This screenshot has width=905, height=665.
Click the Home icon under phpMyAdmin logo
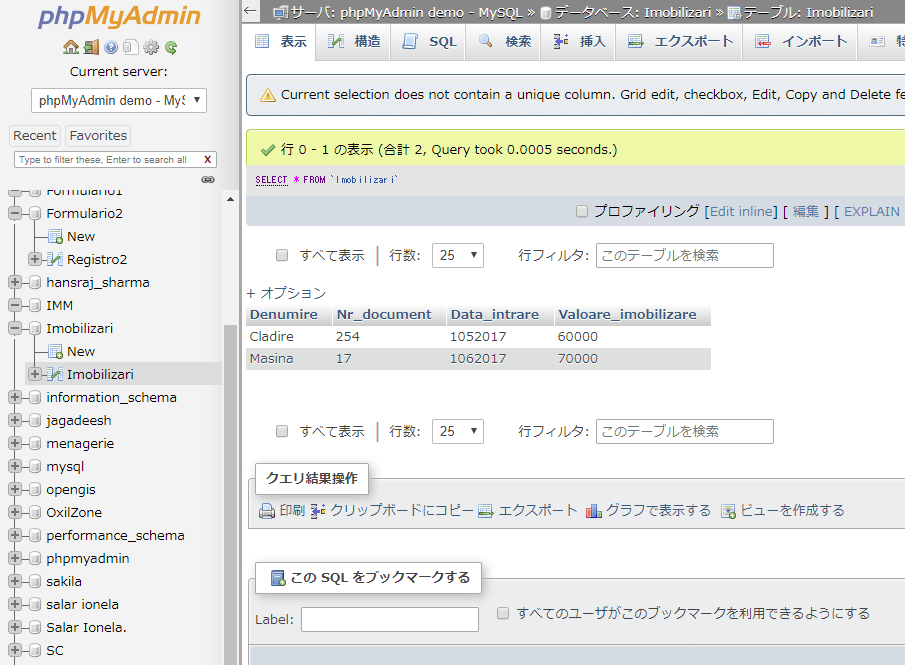70,47
